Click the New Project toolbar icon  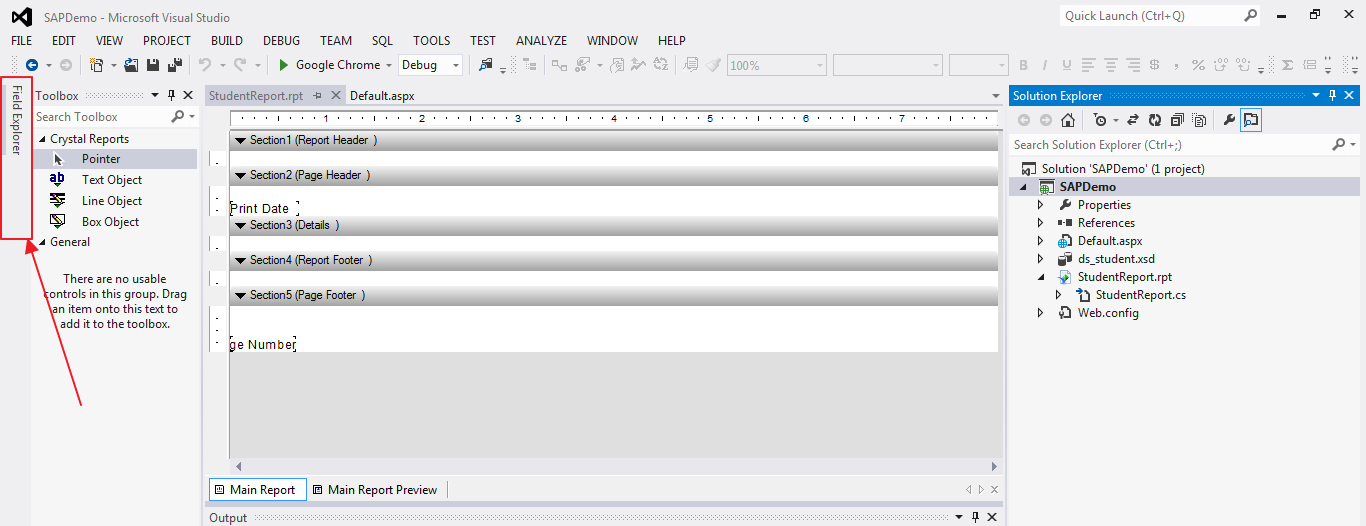tap(97, 65)
